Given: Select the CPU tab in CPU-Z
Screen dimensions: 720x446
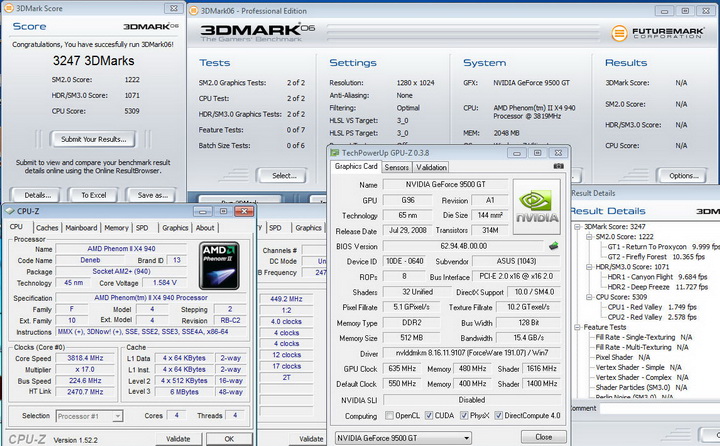Looking at the screenshot, I should 17,227.
